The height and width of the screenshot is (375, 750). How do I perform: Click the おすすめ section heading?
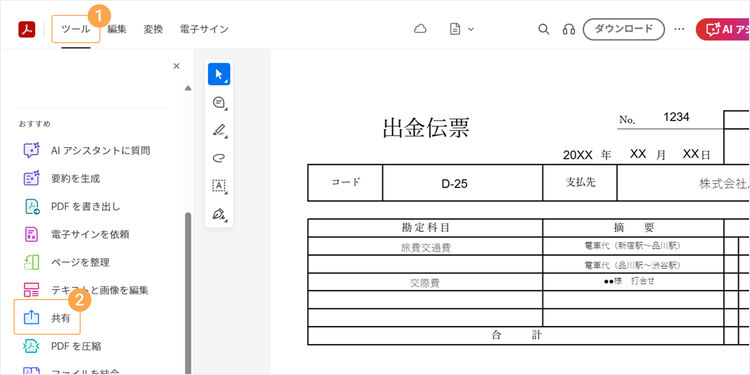35,124
